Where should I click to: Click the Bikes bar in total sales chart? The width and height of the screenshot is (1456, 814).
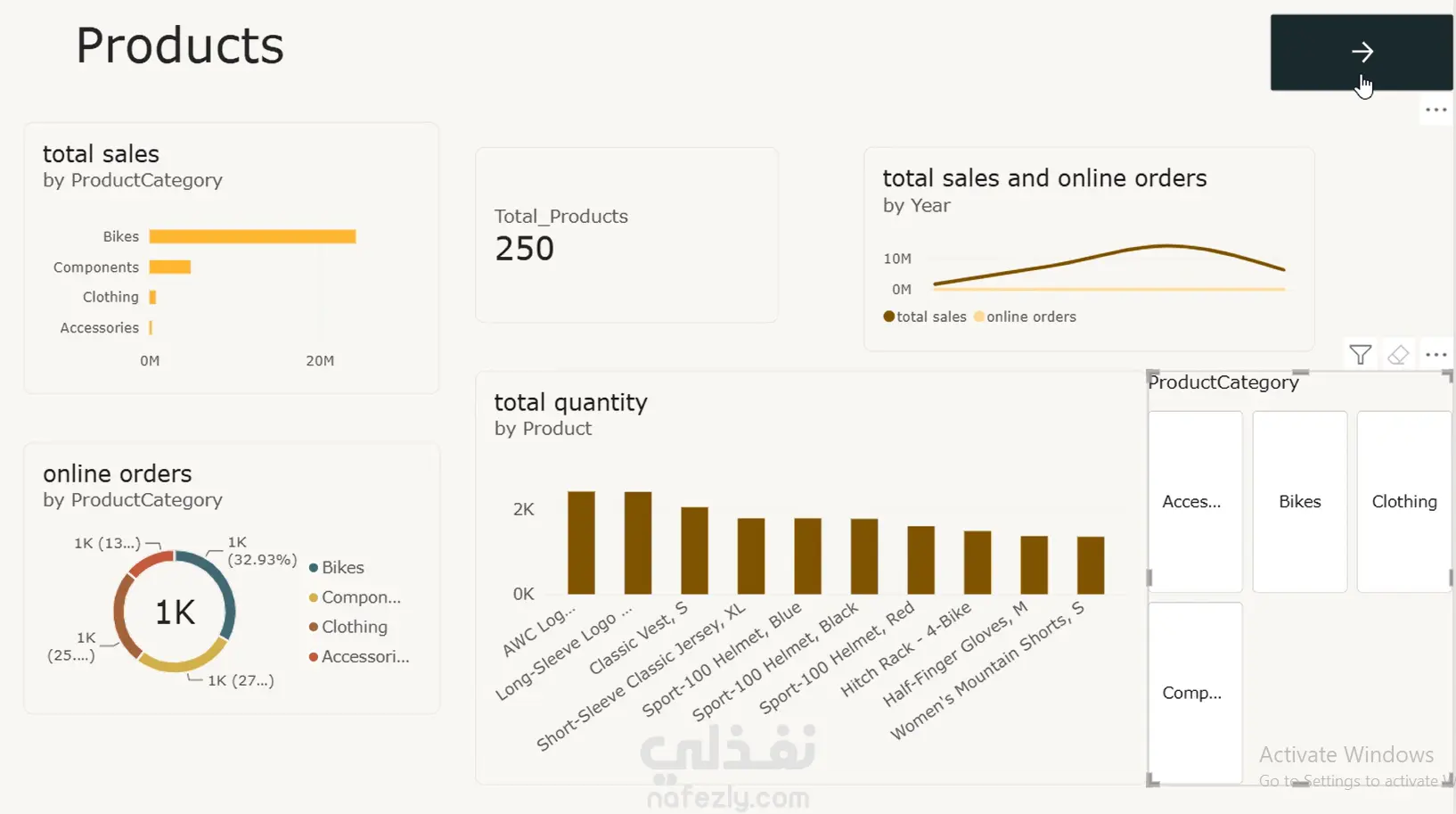252,236
